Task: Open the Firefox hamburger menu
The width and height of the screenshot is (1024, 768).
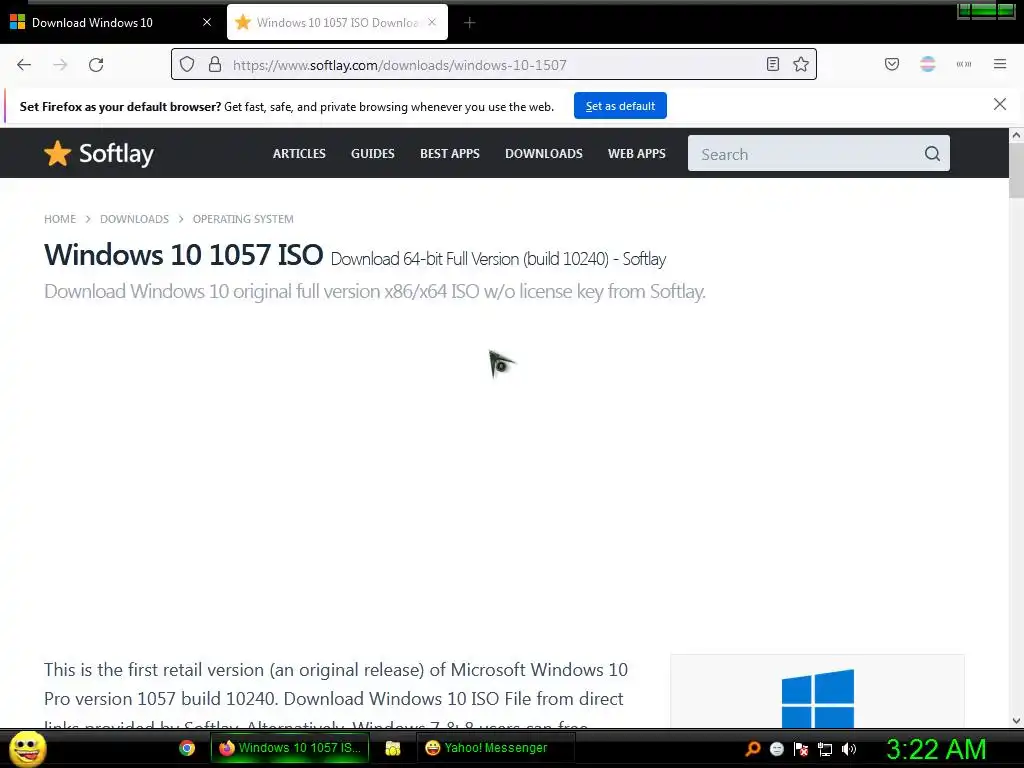Action: point(999,64)
